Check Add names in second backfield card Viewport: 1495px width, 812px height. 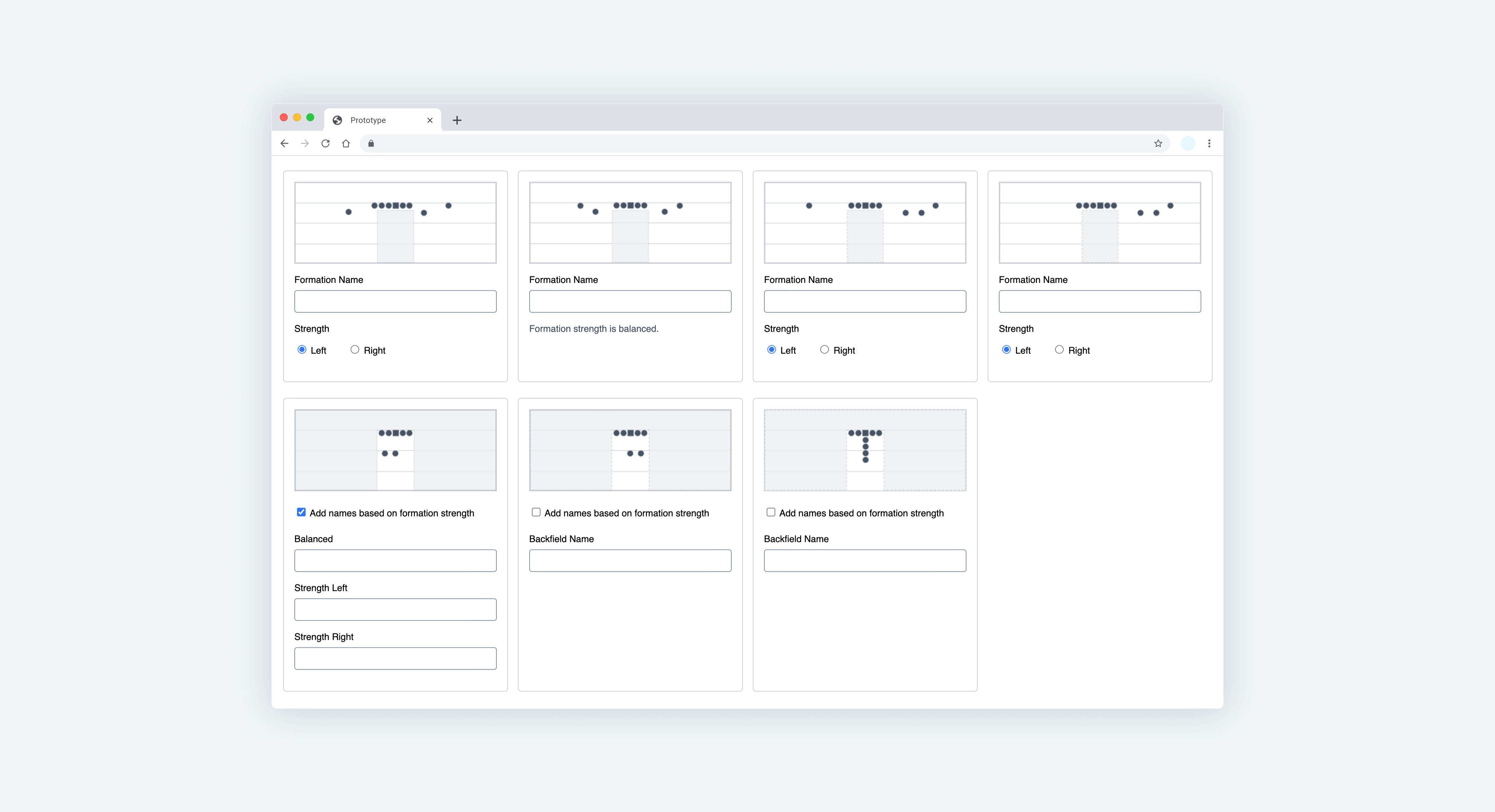tap(536, 512)
